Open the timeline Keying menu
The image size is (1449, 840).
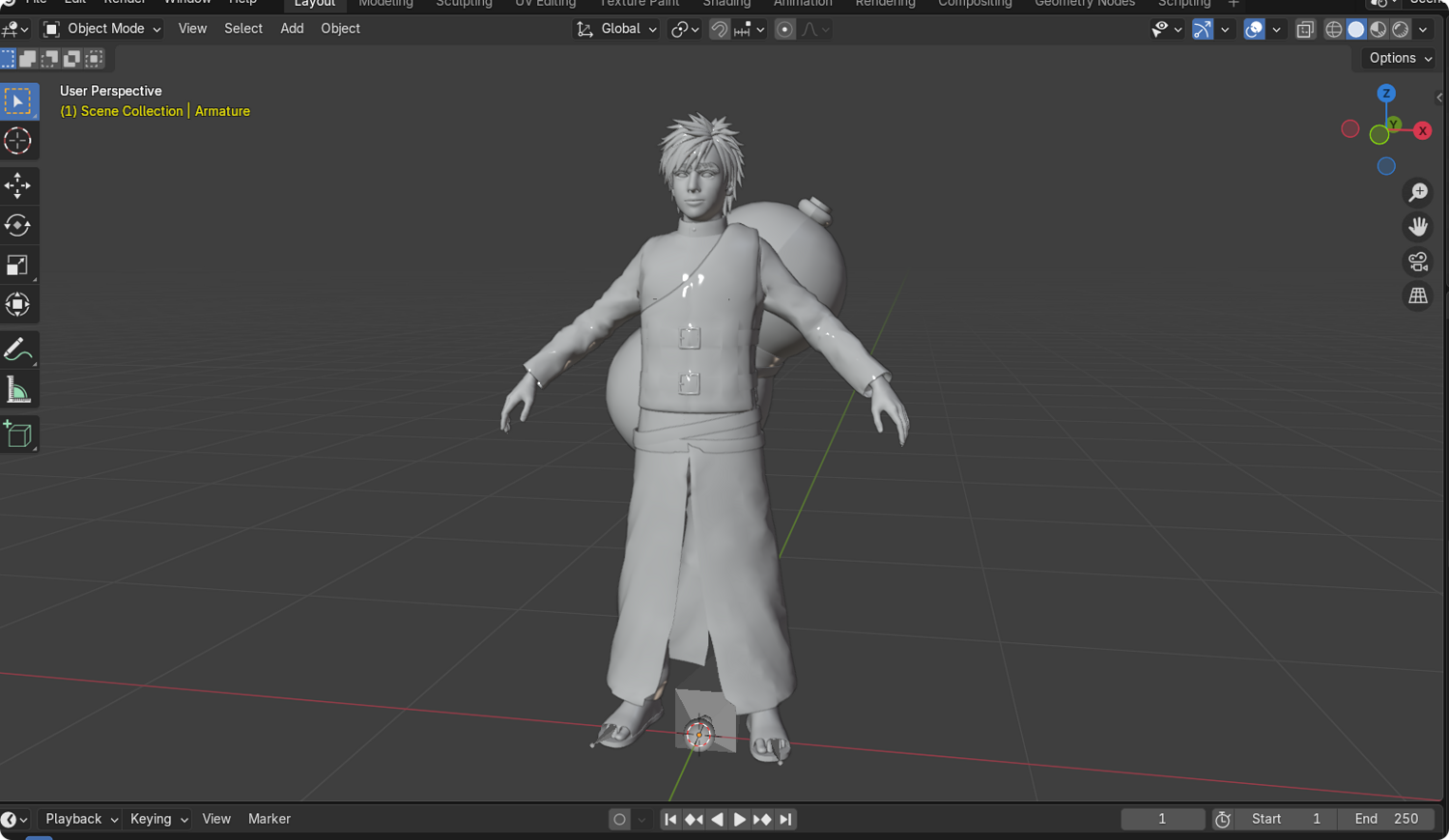coord(158,819)
